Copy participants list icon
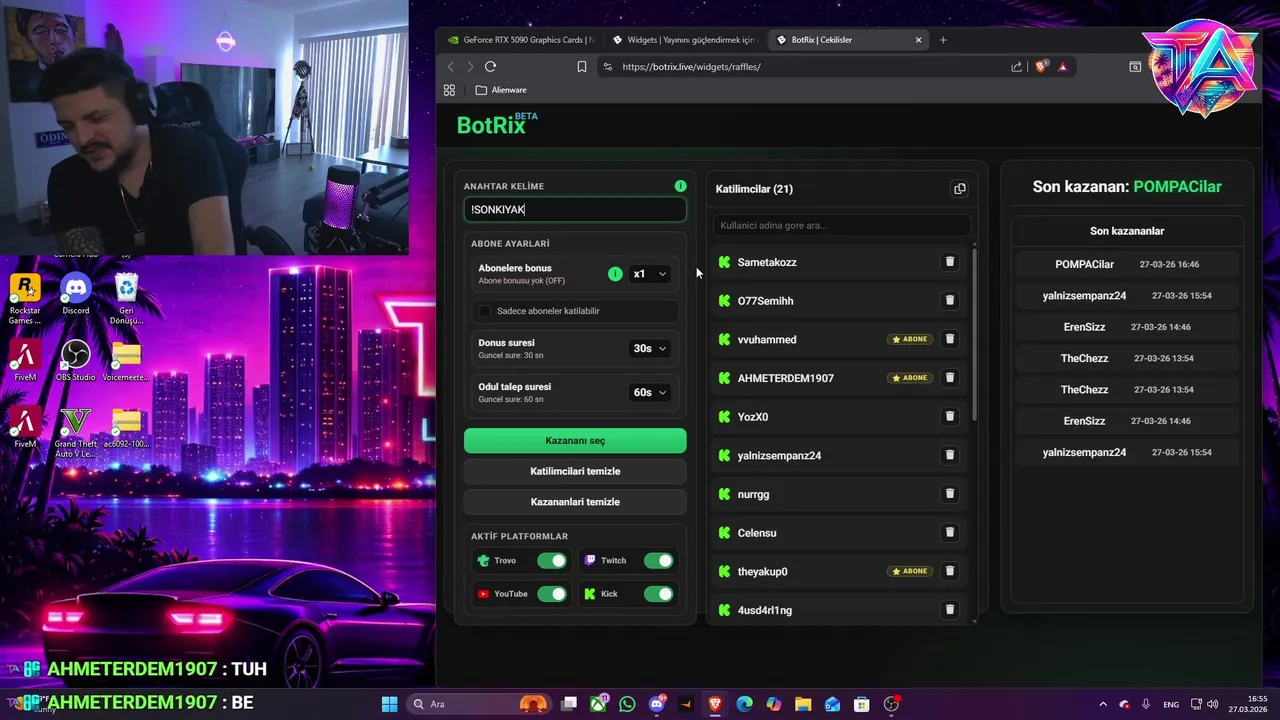This screenshot has width=1280, height=720. click(x=960, y=189)
